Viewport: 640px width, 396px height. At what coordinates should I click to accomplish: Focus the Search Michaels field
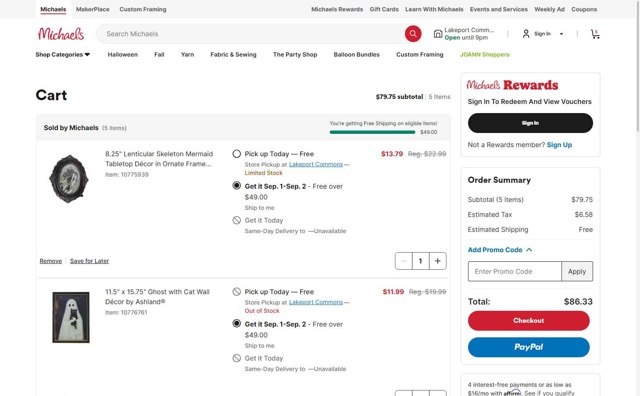pos(251,34)
